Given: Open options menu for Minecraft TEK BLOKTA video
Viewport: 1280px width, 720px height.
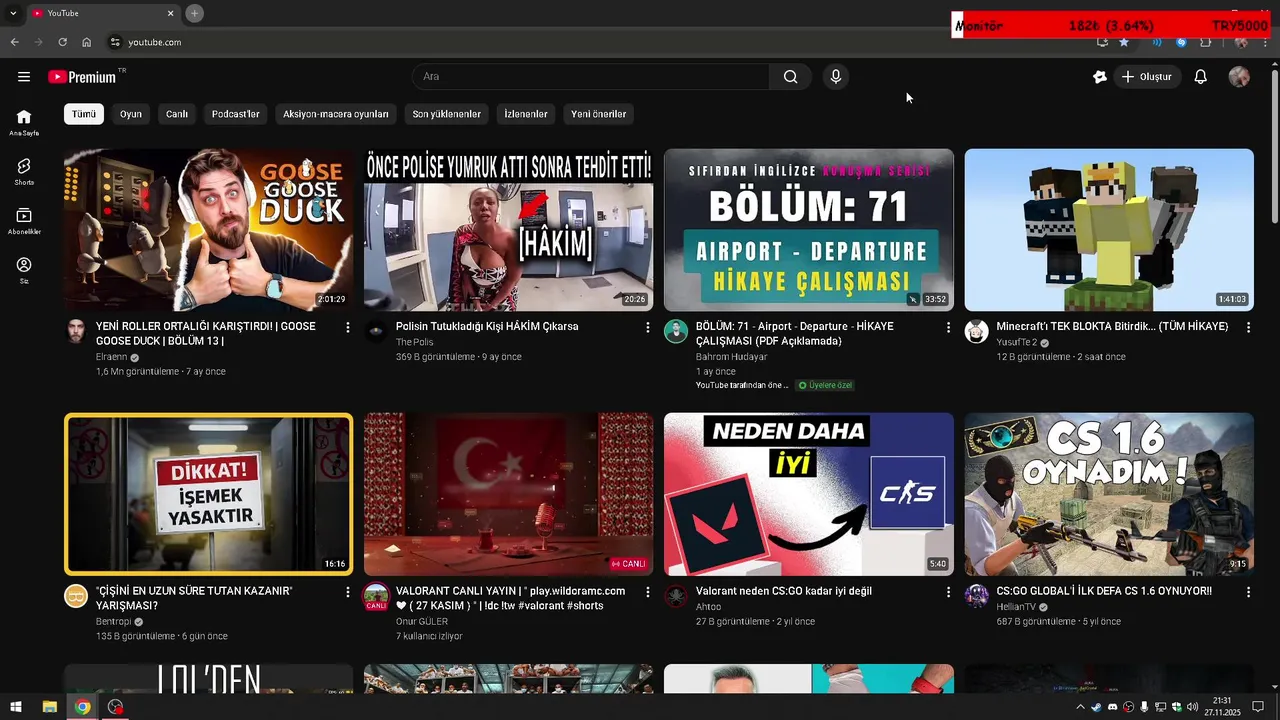Looking at the screenshot, I should click(1248, 327).
